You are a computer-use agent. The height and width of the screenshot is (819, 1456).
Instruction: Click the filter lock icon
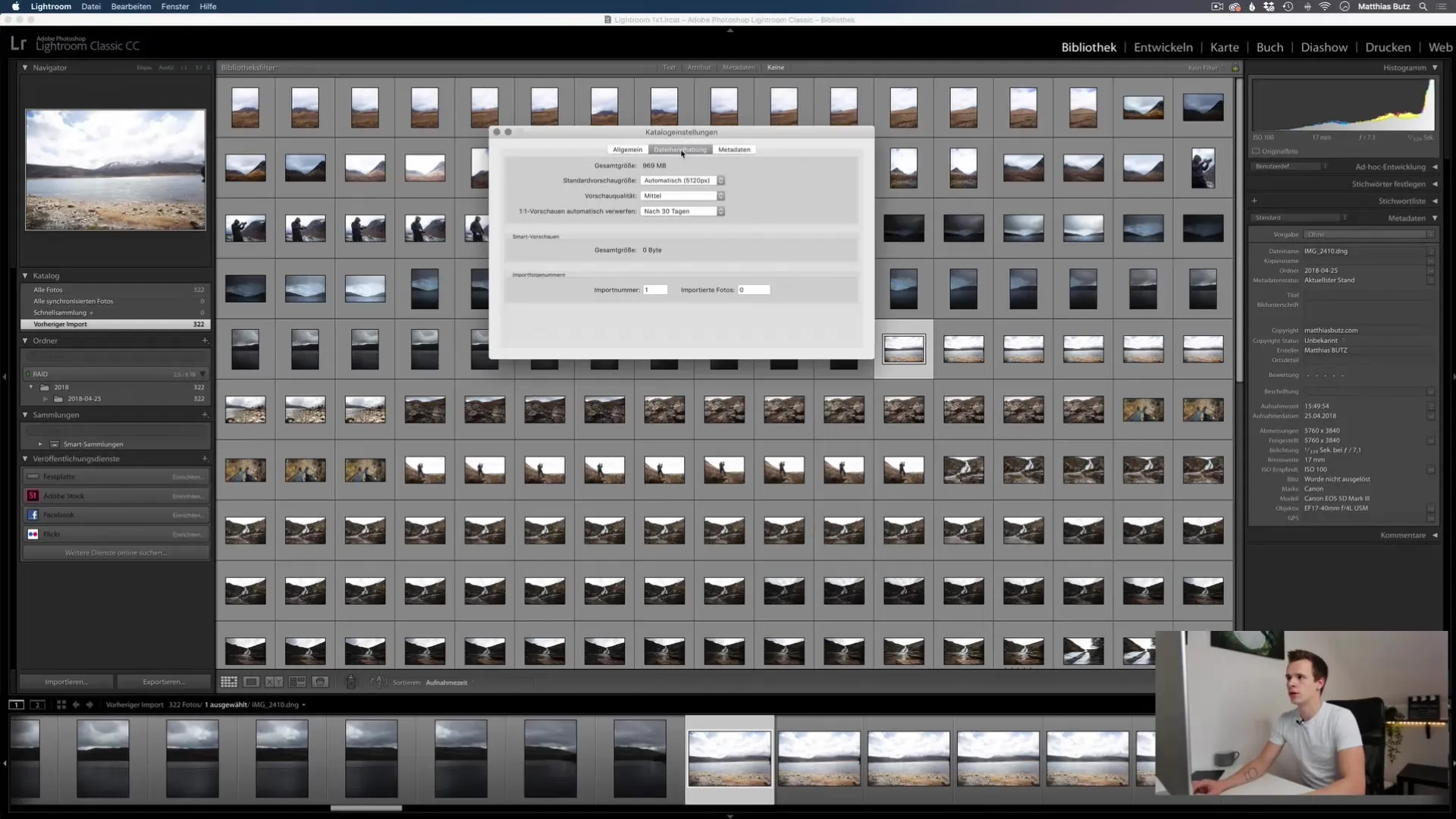pos(1235,67)
